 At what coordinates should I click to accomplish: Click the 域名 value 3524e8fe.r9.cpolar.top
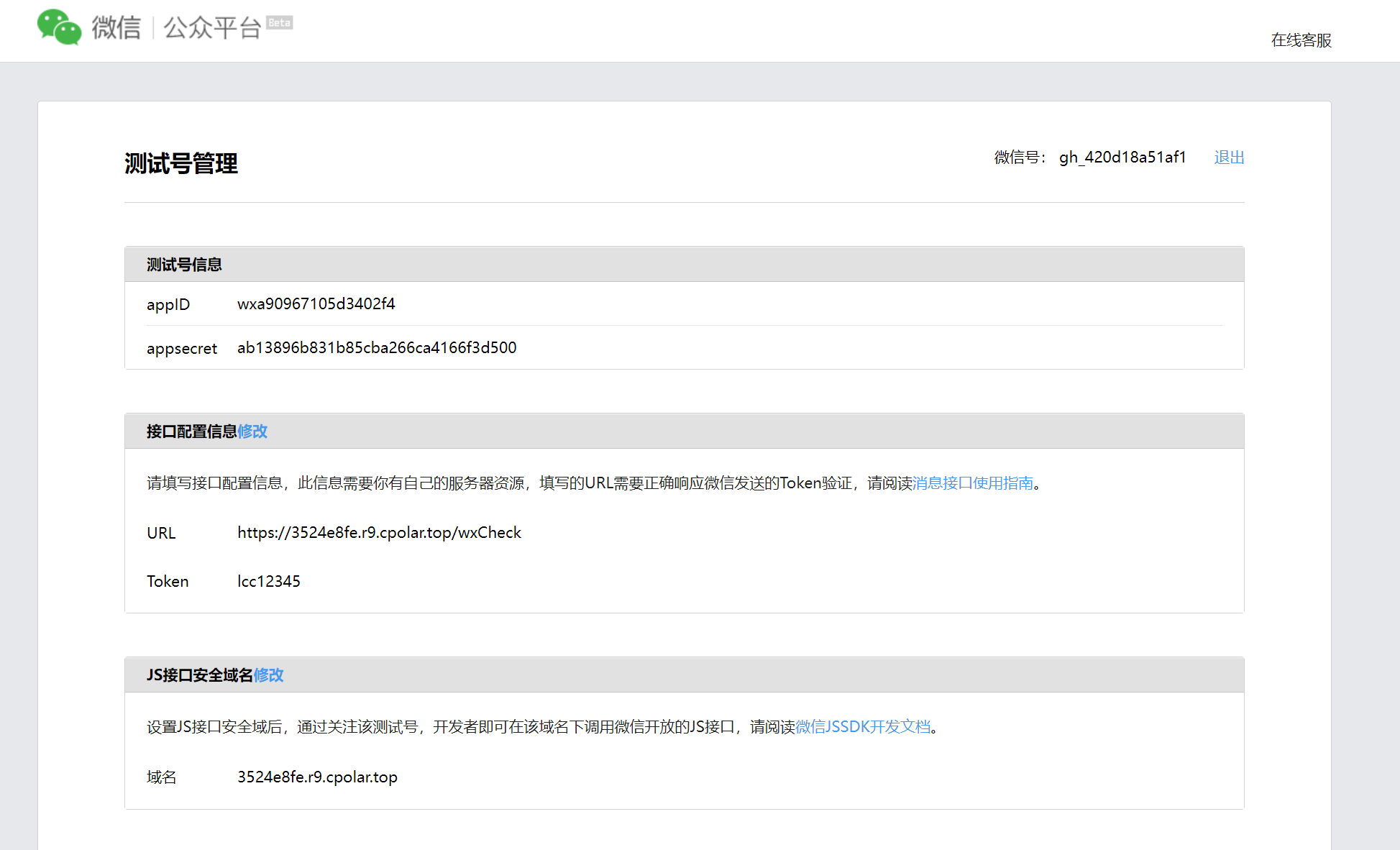click(x=317, y=777)
